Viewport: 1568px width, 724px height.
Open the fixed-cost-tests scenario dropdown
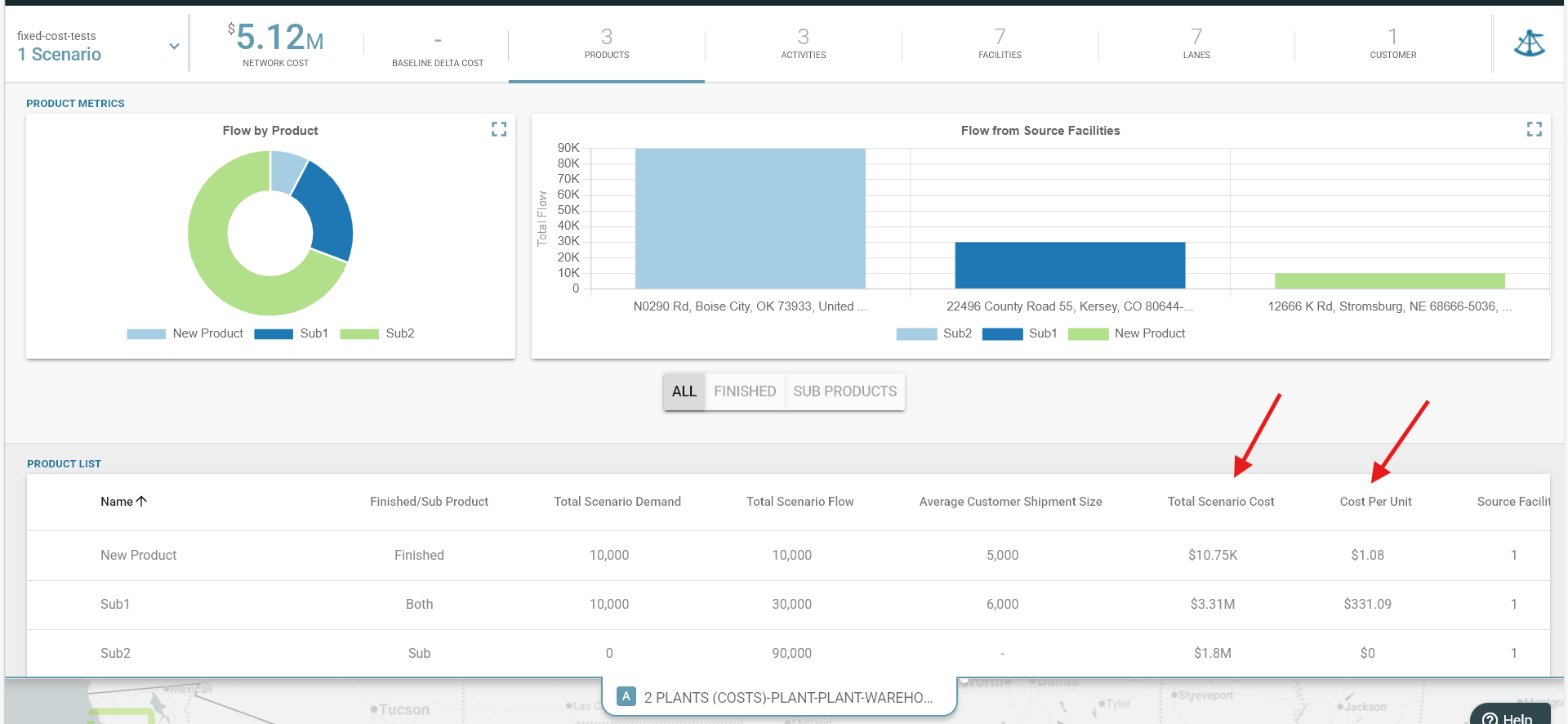[174, 46]
